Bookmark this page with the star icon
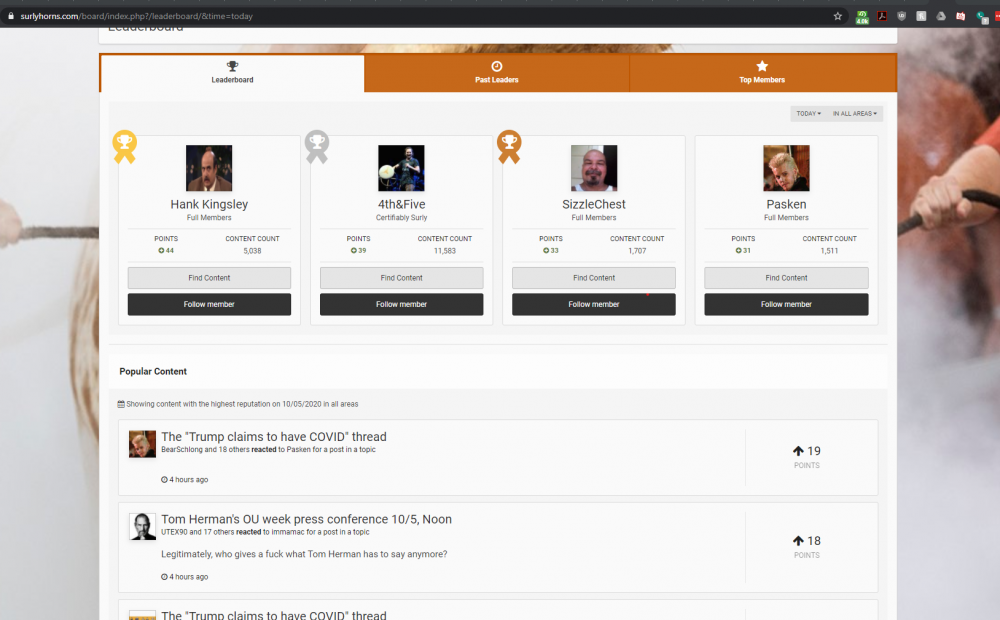Viewport: 1000px width, 620px height. pyautogui.click(x=838, y=16)
